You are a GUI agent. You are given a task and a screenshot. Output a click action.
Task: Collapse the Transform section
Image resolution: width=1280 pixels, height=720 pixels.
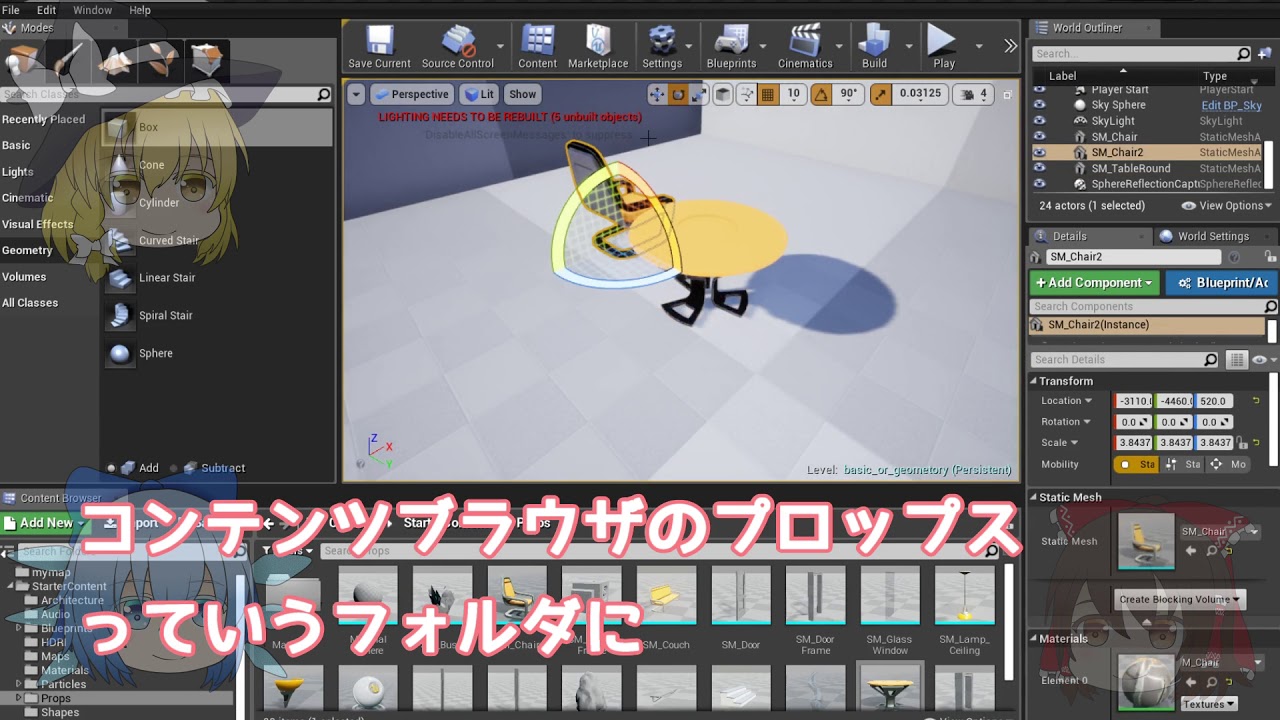(x=1034, y=381)
